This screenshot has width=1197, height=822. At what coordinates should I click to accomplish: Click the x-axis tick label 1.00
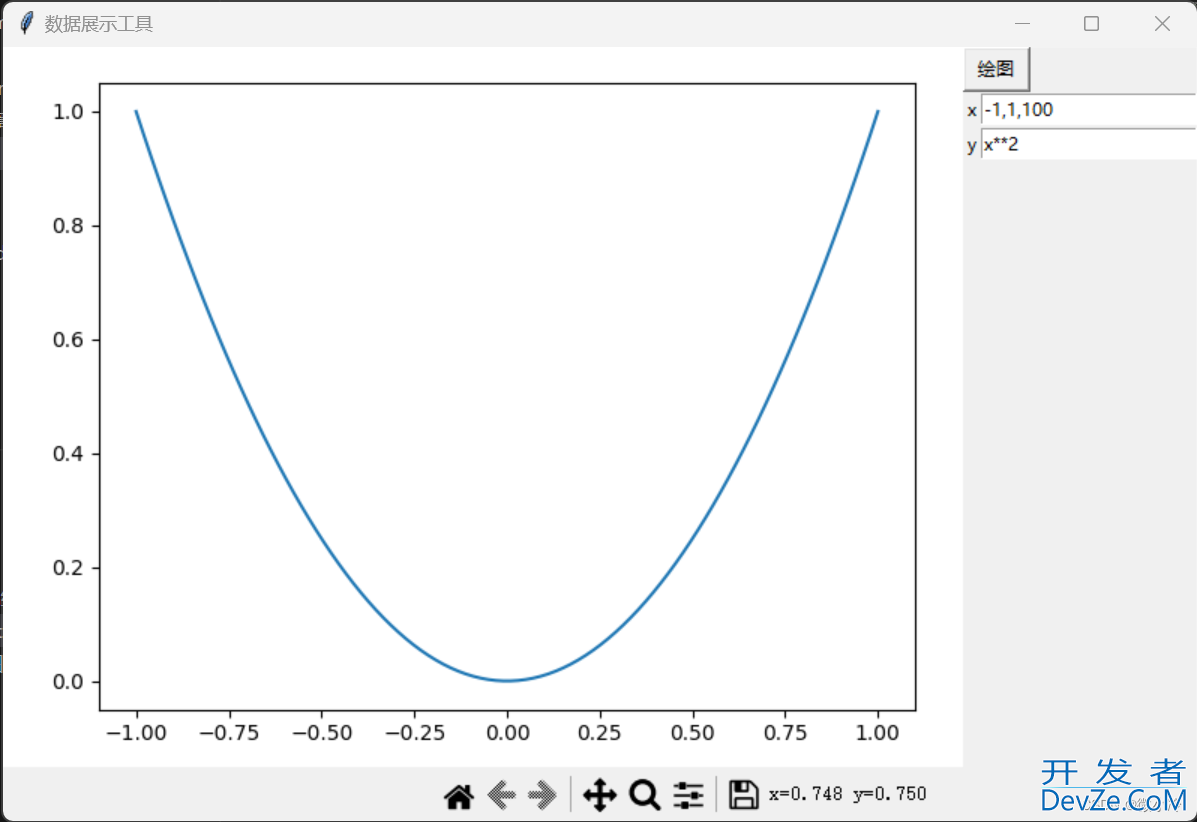pyautogui.click(x=877, y=733)
